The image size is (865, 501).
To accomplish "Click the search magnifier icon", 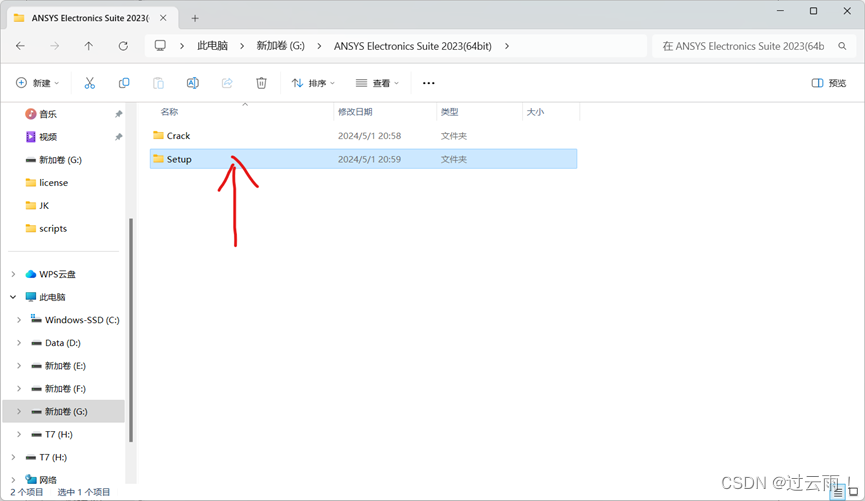I will 842,46.
